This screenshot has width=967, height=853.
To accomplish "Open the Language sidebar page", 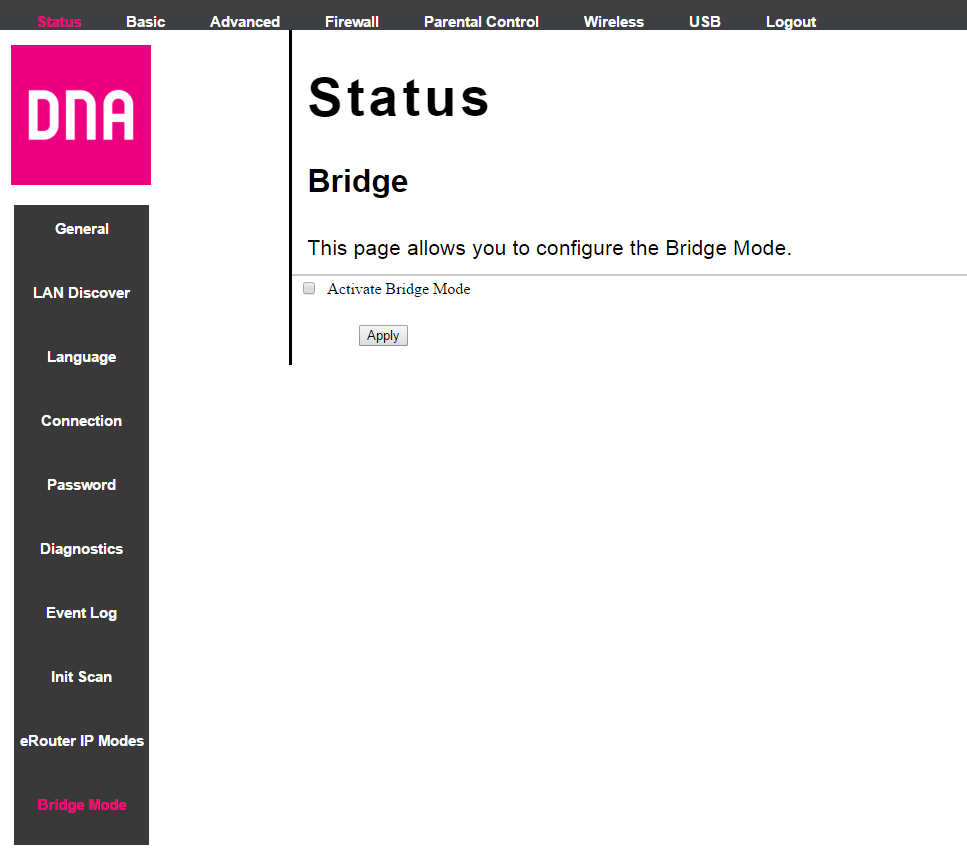I will (82, 357).
